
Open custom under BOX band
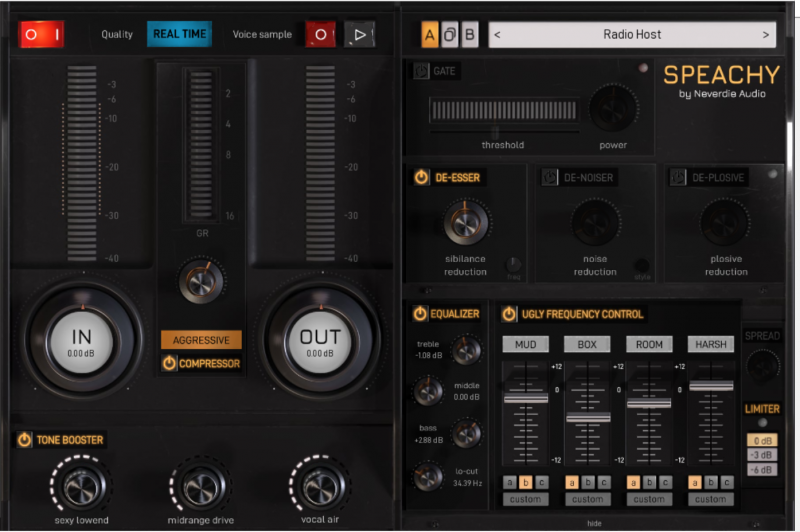(587, 499)
